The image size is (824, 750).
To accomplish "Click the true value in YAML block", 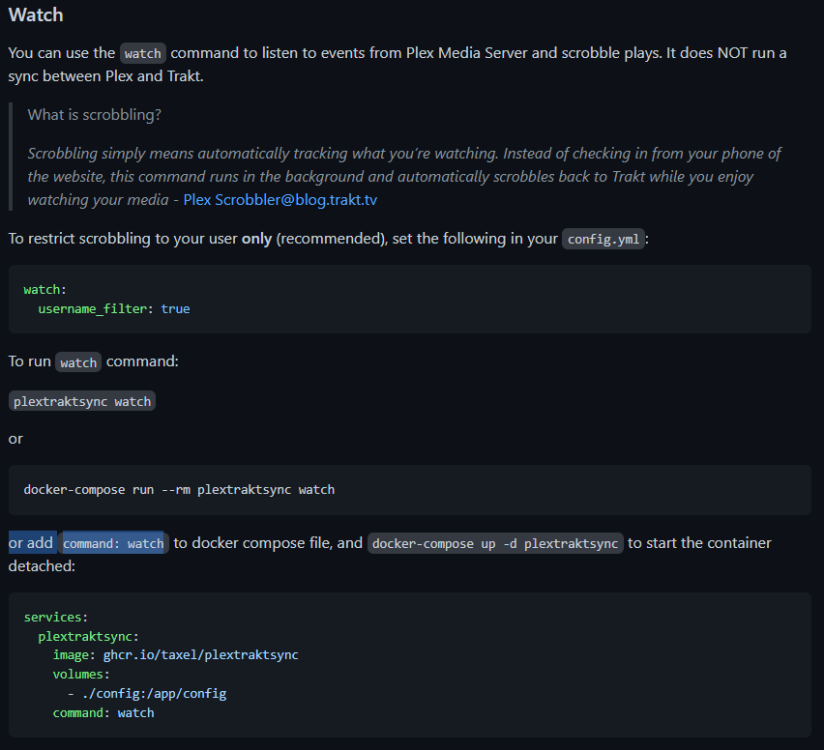I will click(x=176, y=309).
